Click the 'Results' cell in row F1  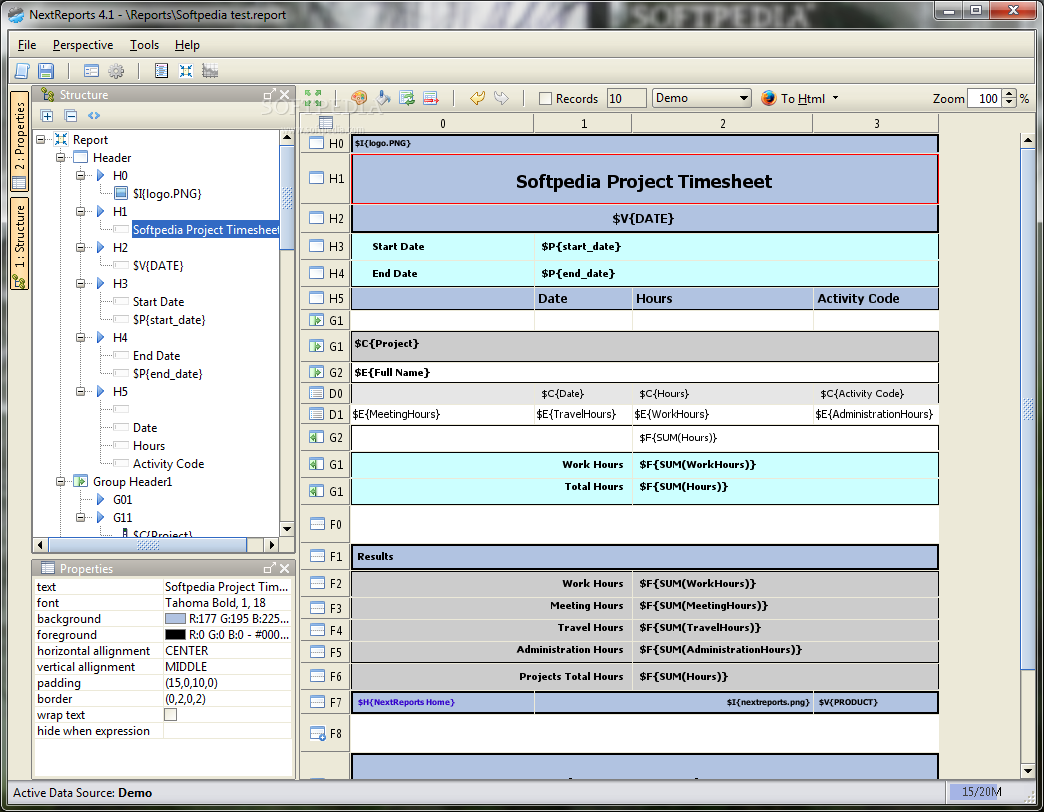tap(645, 556)
